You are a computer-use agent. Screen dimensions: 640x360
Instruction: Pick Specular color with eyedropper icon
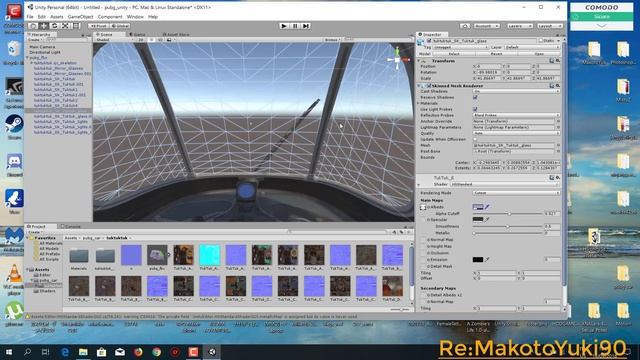(x=487, y=219)
